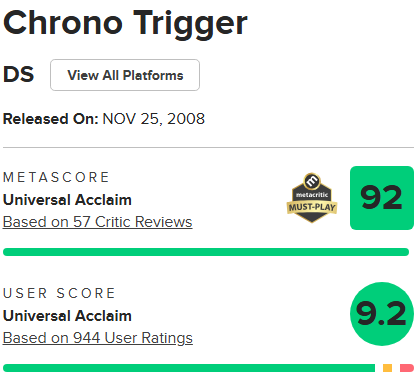420x376 pixels.
Task: Click the red negative ratings segment
Action: point(407,368)
